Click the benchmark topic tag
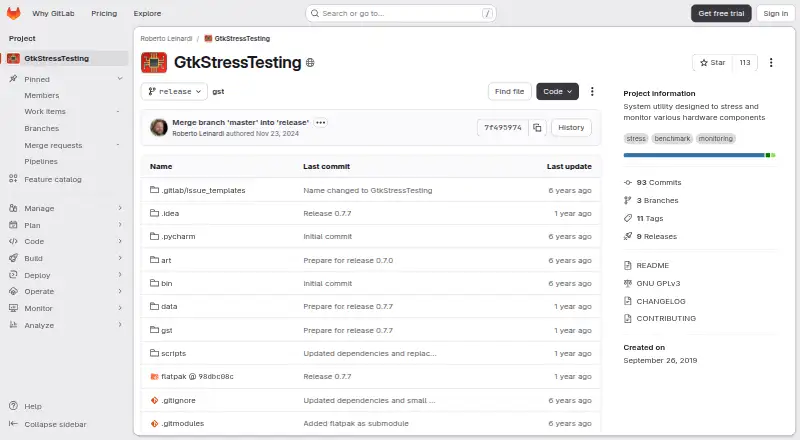 point(672,138)
